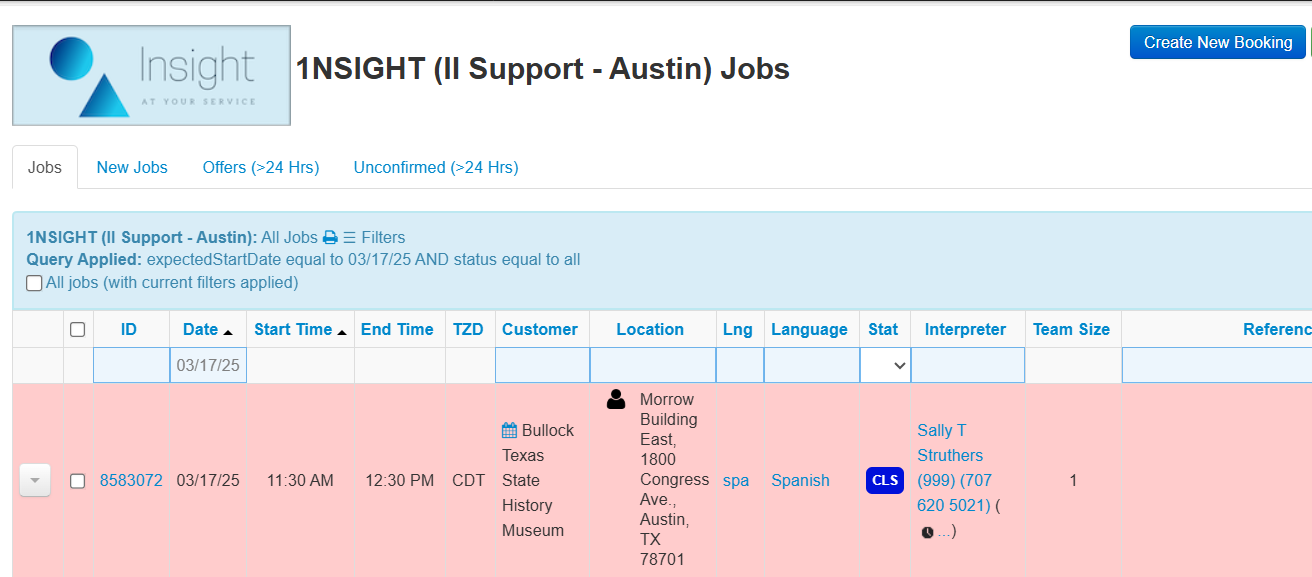Open the New Jobs tab
The width and height of the screenshot is (1312, 577).
coord(132,168)
